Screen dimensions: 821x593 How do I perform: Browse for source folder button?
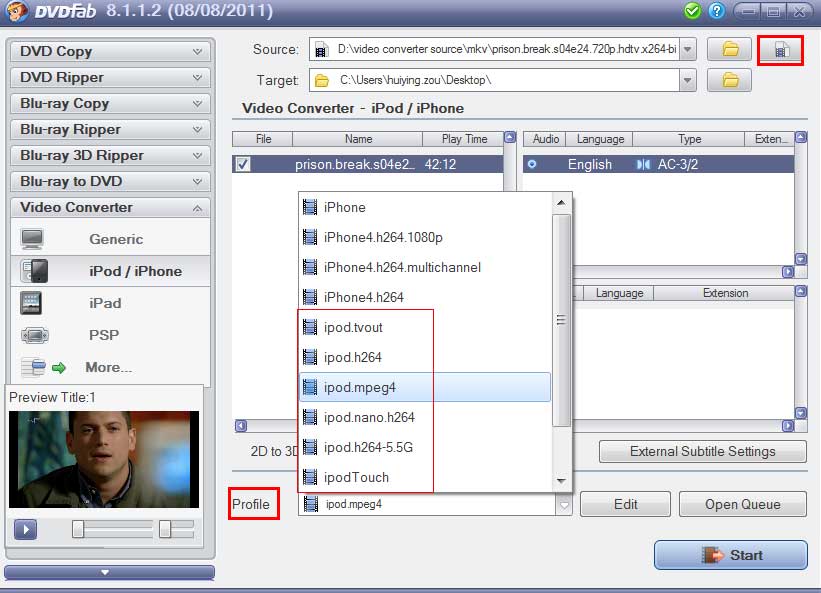(729, 50)
